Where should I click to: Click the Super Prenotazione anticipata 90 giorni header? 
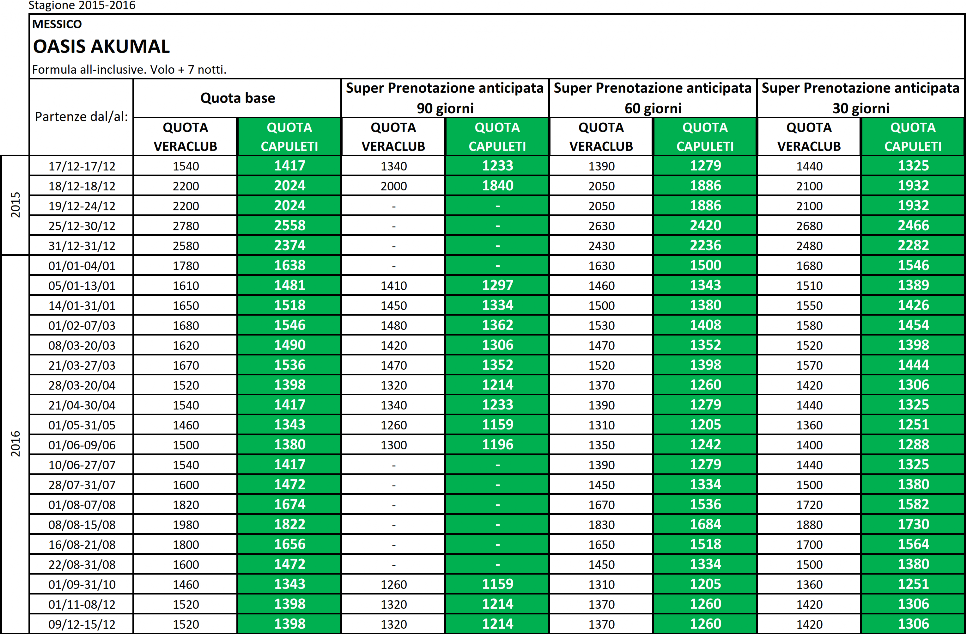tap(445, 98)
